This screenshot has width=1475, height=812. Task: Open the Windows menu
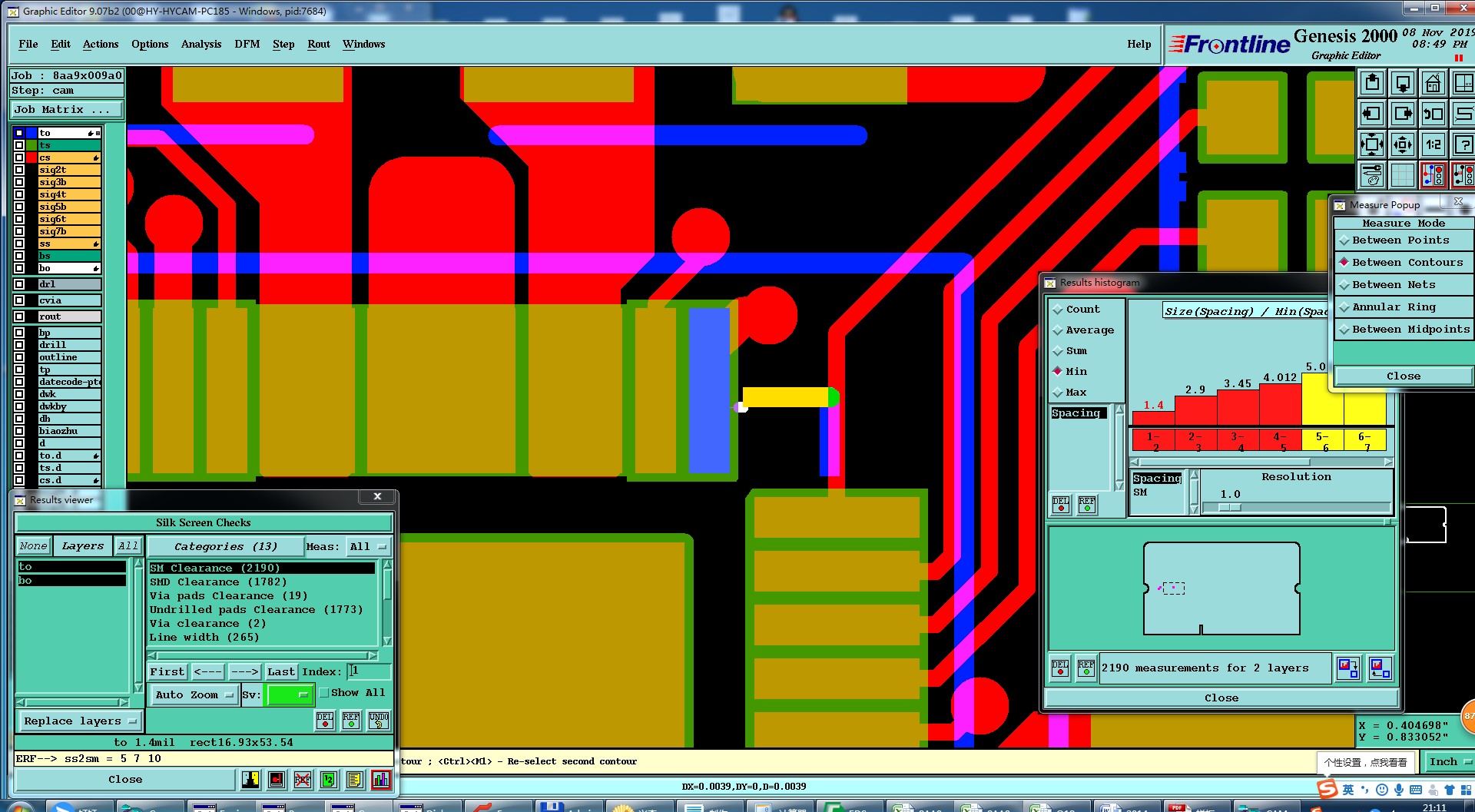click(x=364, y=45)
